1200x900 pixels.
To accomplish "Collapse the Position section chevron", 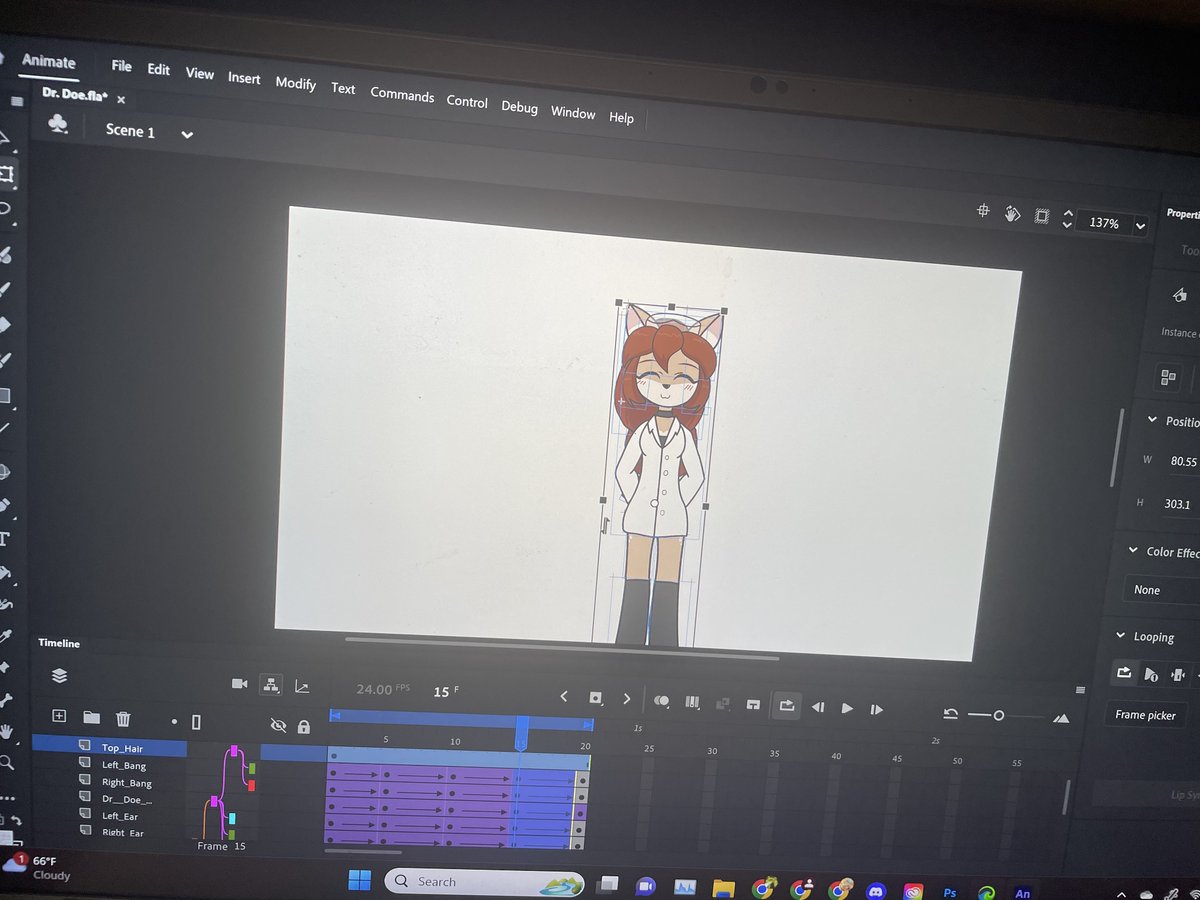I will (1151, 421).
